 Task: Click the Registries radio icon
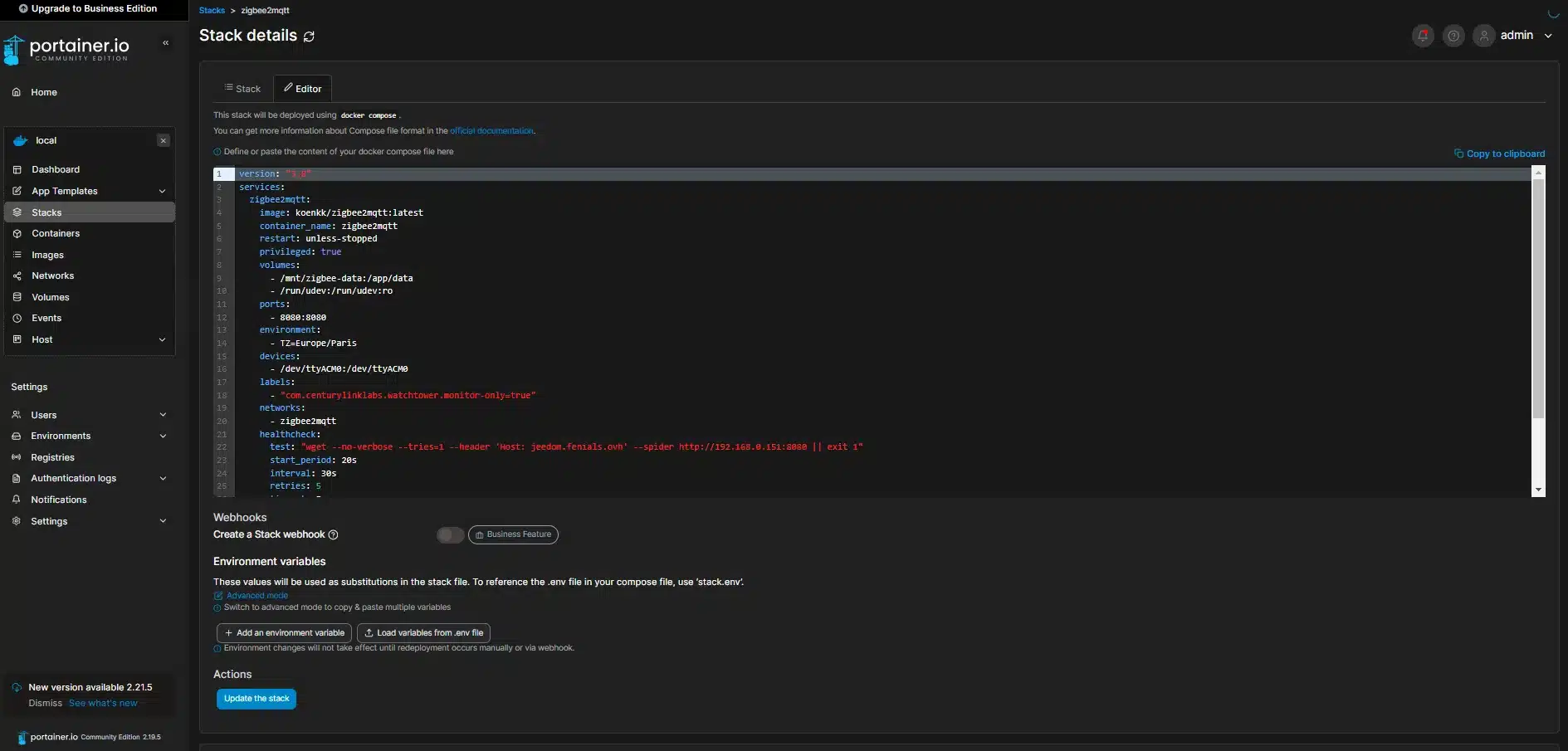coord(16,457)
